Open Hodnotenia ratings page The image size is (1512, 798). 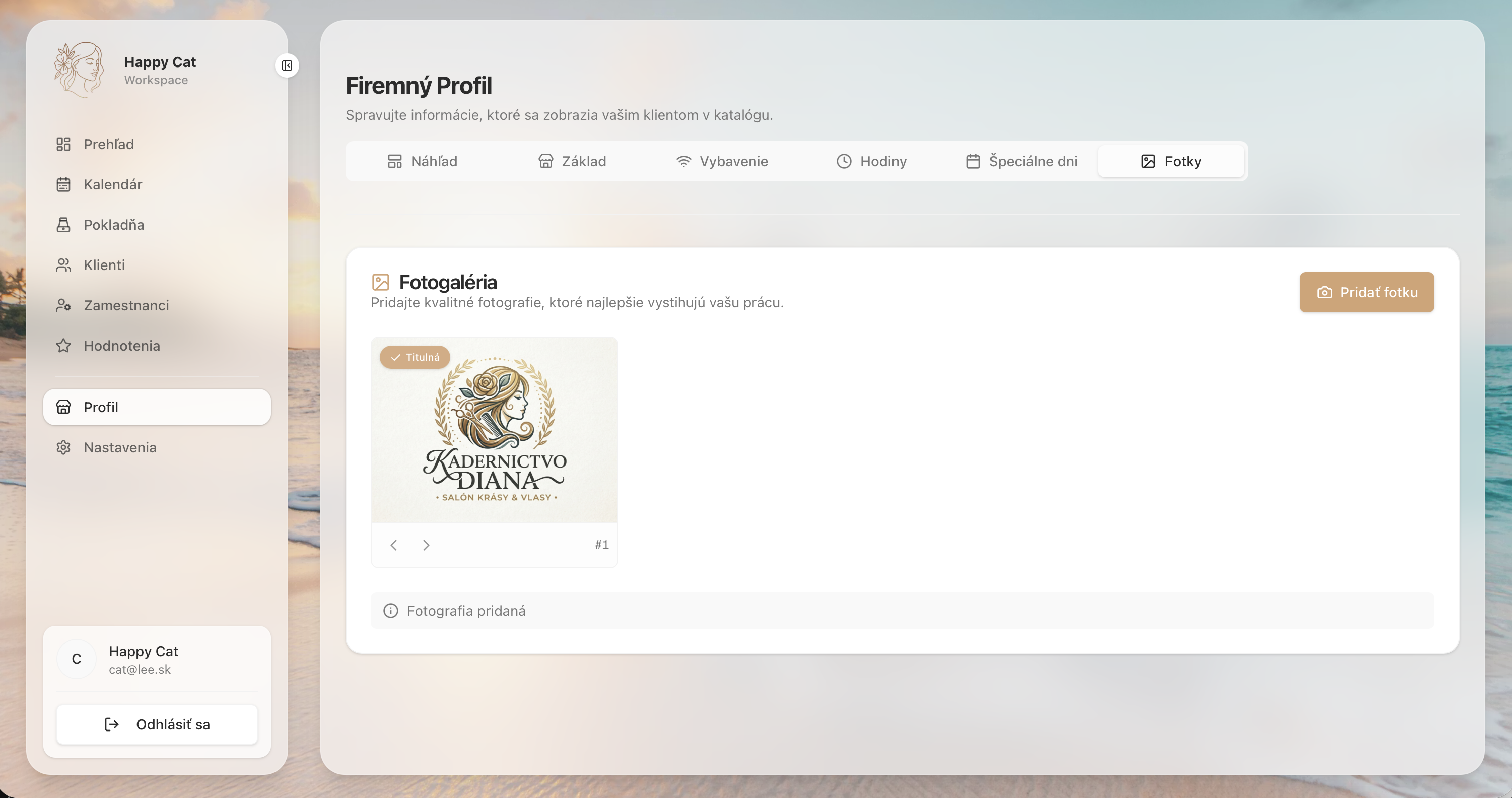point(121,346)
